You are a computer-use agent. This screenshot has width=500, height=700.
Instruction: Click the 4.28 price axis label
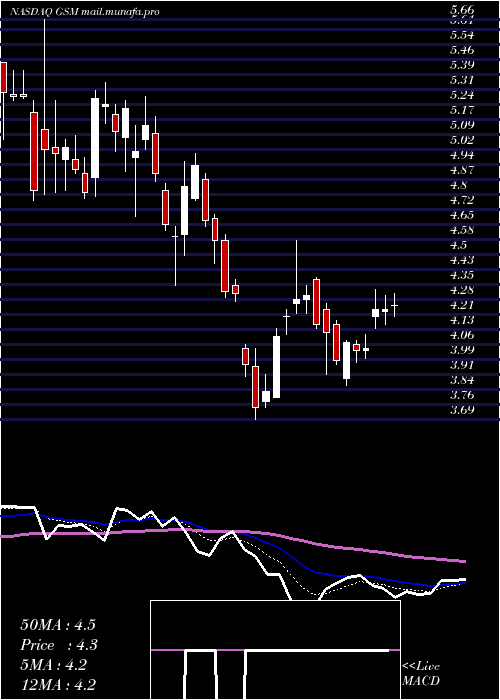point(462,290)
